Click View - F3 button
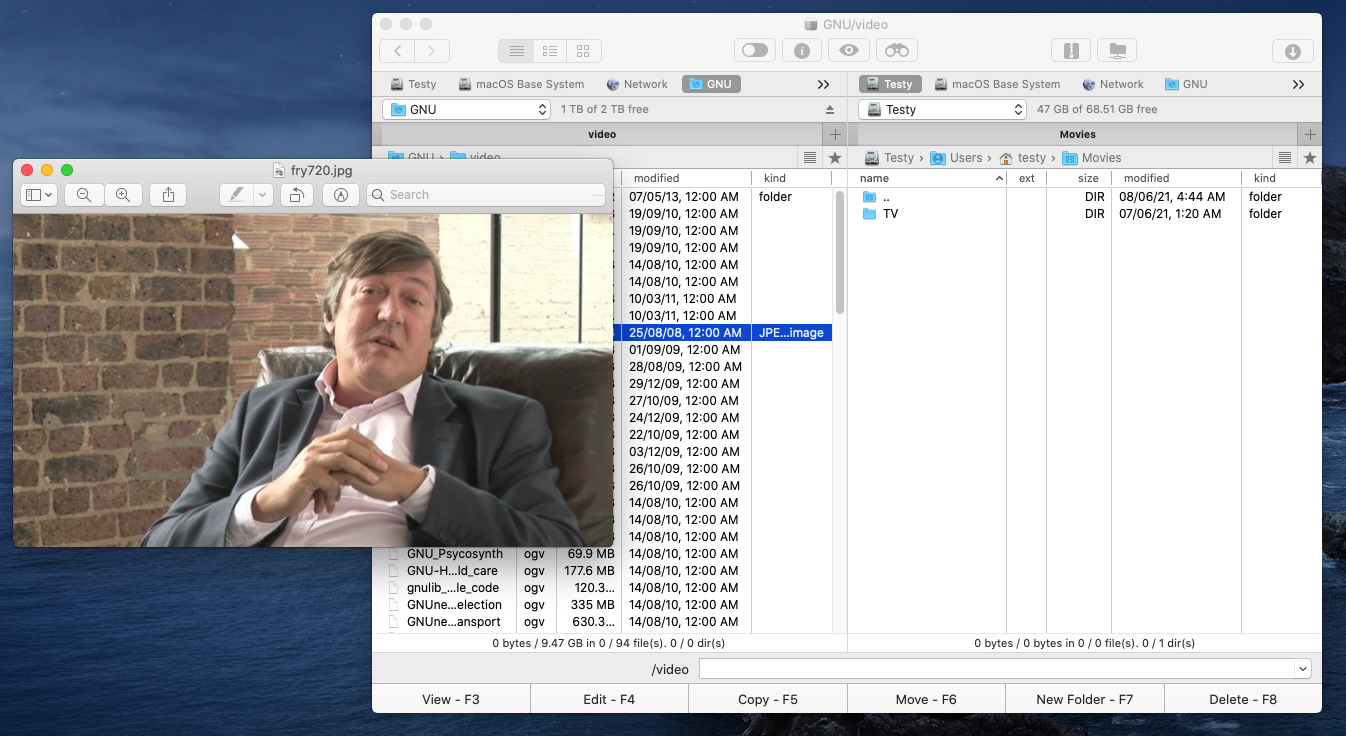This screenshot has height=736, width=1346. pyautogui.click(x=451, y=699)
